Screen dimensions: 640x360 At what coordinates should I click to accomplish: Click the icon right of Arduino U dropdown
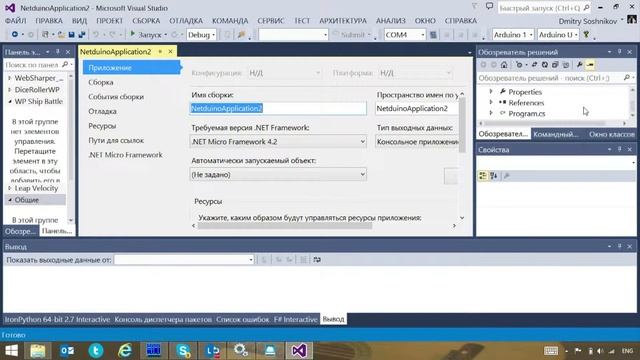pos(587,35)
